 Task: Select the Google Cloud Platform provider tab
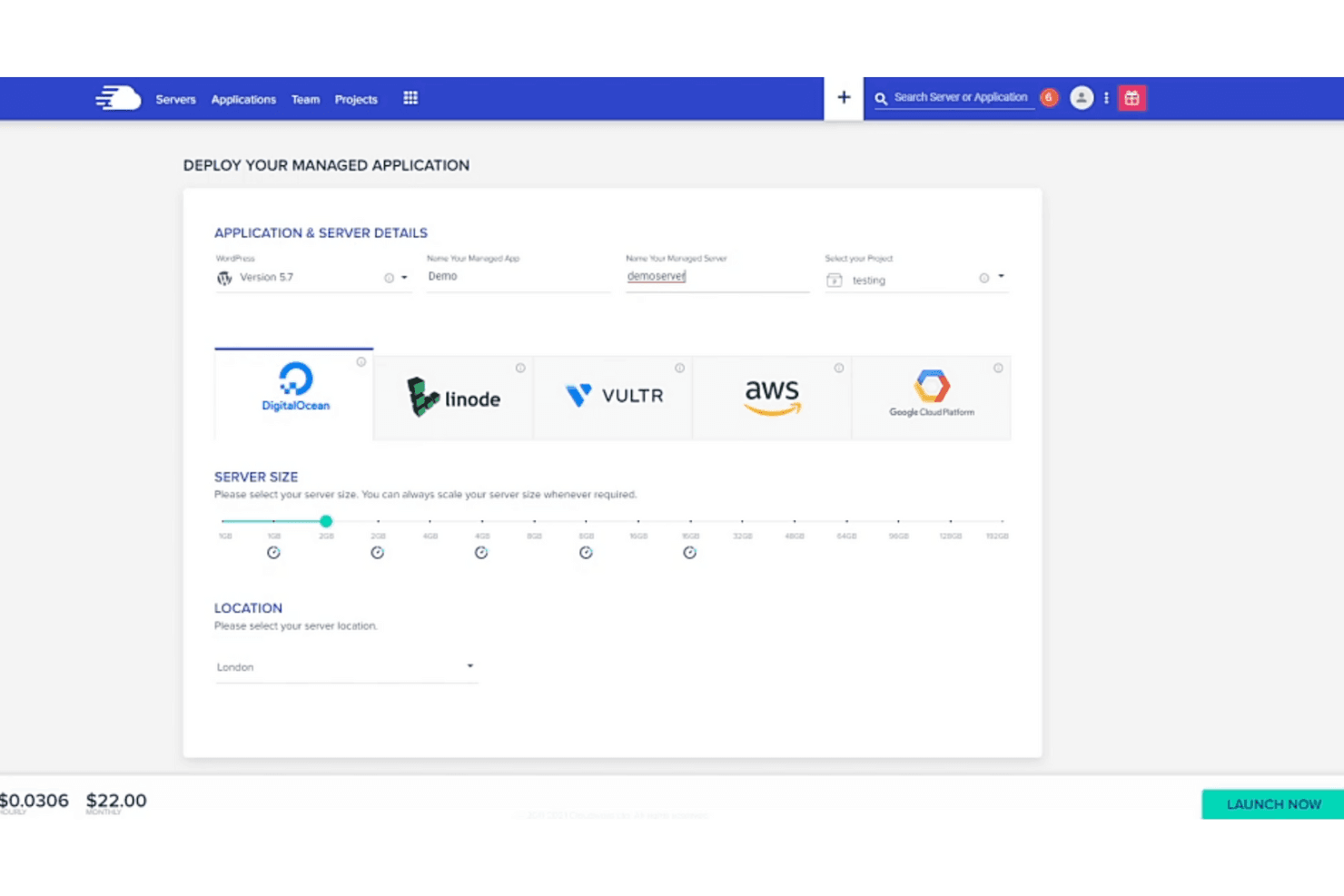(931, 398)
